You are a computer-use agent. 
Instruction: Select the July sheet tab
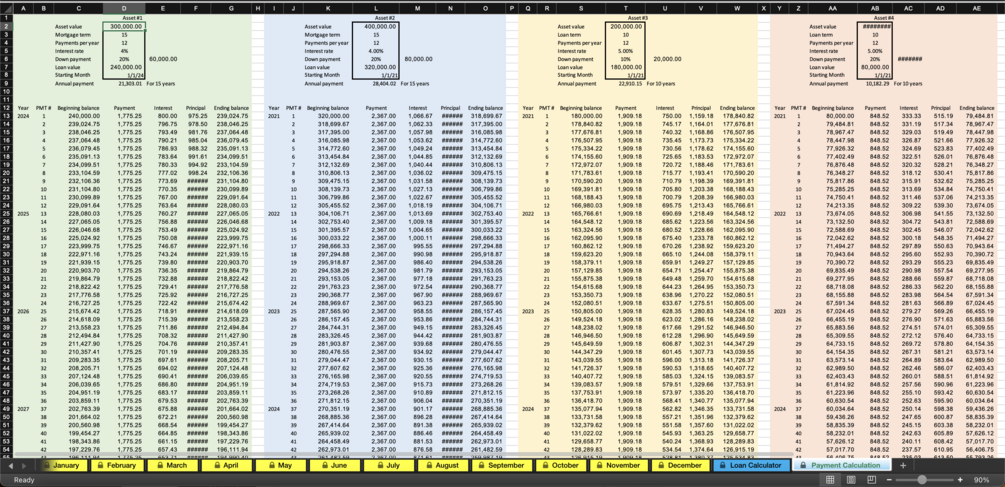(388, 466)
